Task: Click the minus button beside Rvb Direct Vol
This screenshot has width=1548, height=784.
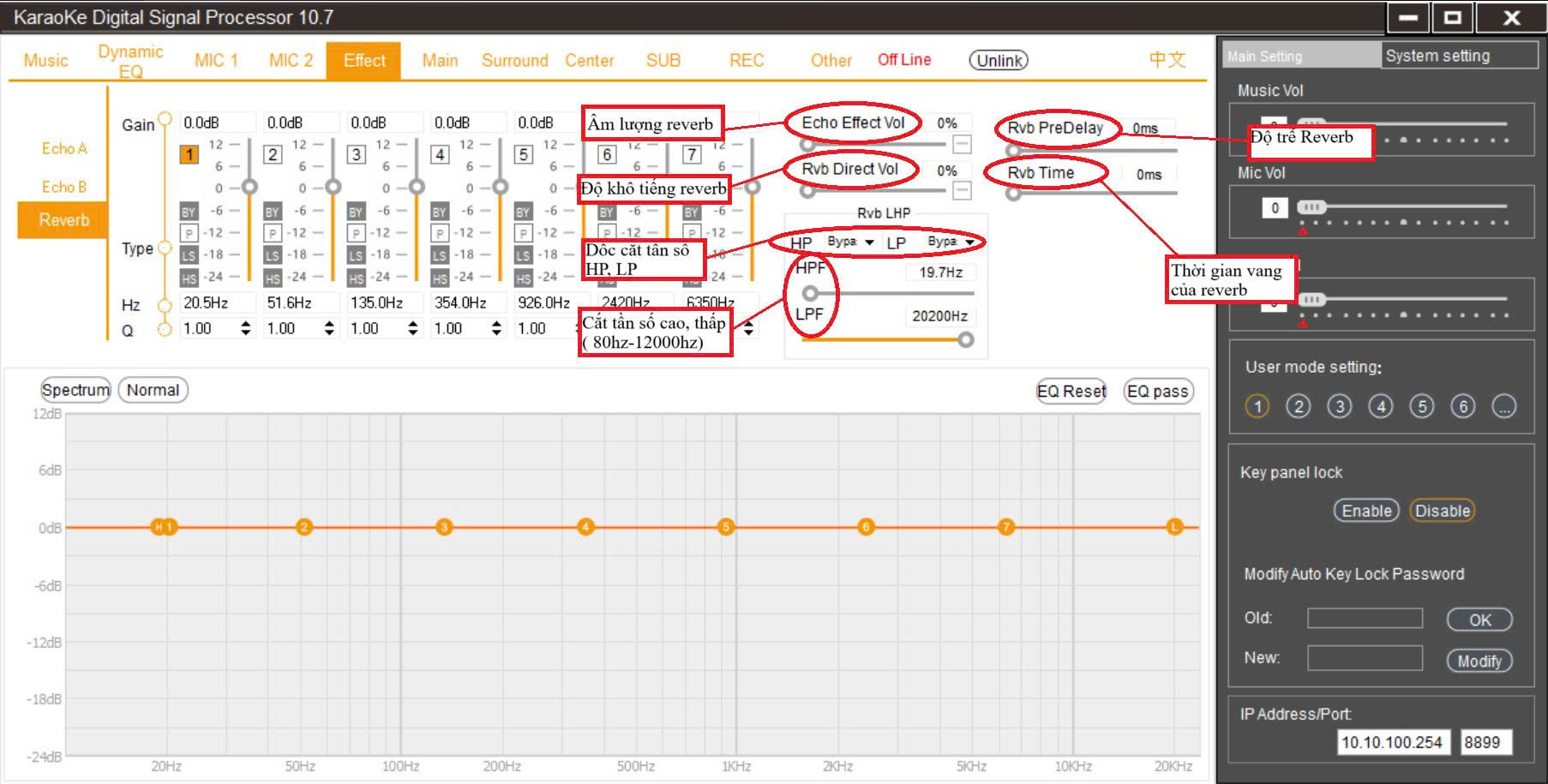Action: 963,190
